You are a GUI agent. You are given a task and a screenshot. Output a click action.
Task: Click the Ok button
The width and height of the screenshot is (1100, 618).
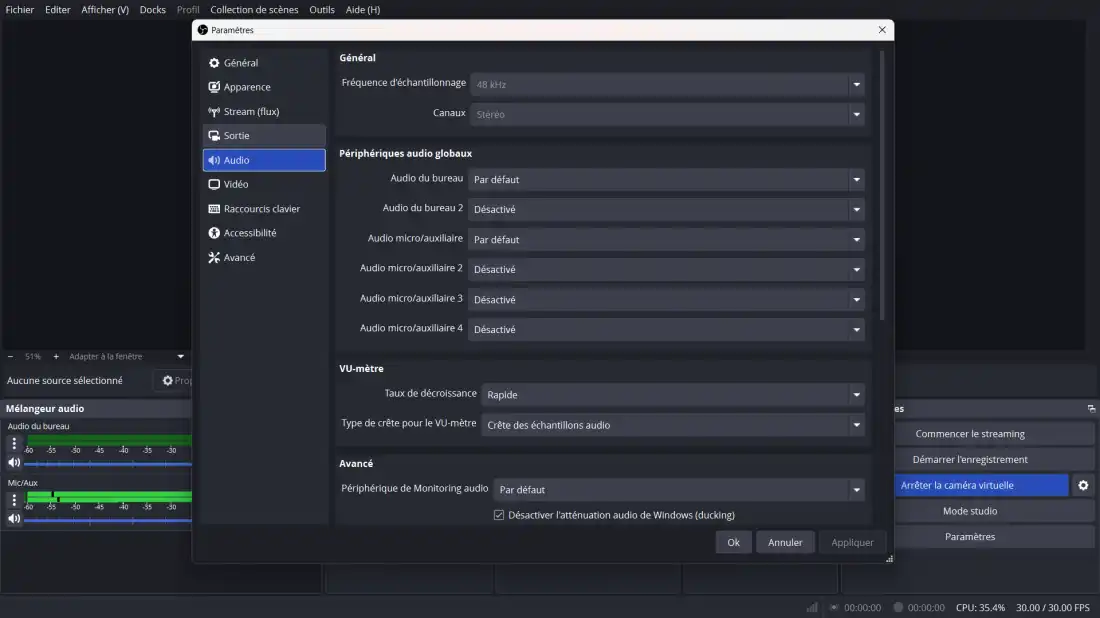[733, 542]
